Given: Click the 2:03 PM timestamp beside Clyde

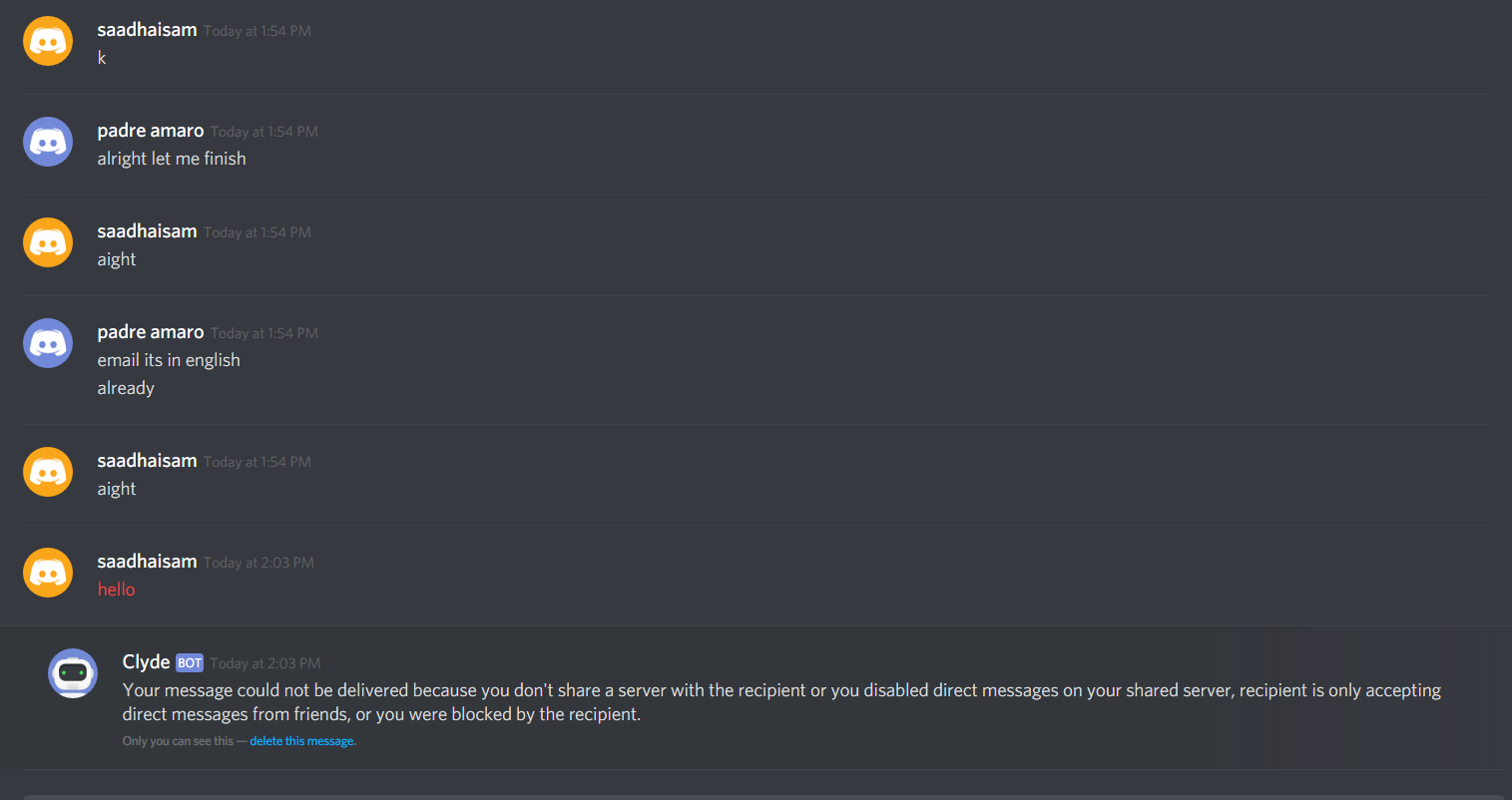Looking at the screenshot, I should coord(265,663).
